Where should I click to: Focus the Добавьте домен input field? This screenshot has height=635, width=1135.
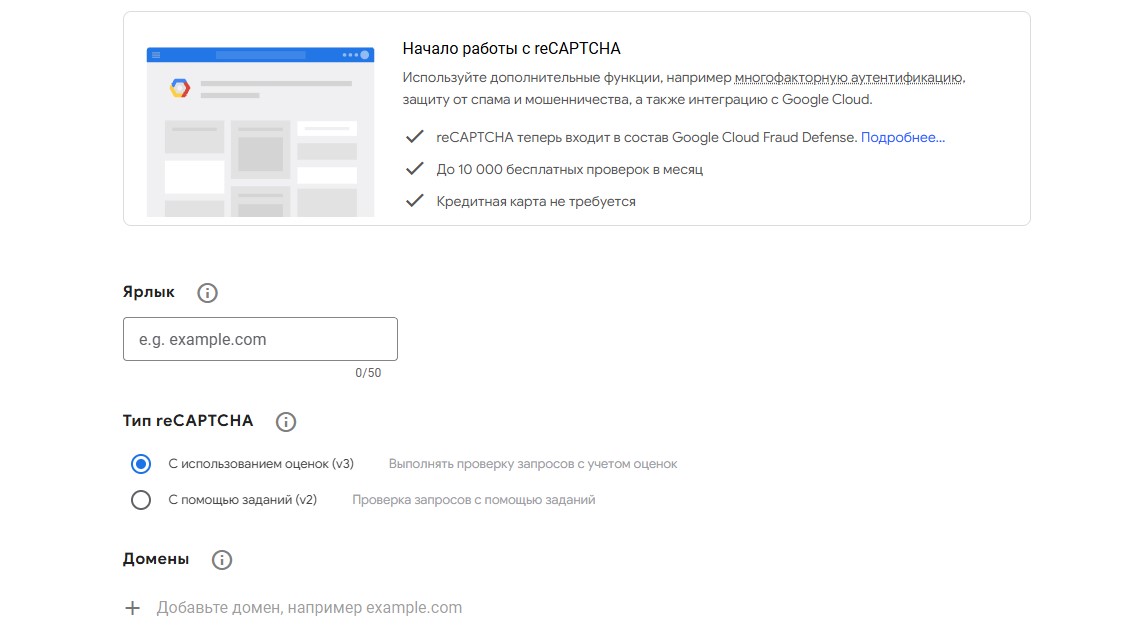(x=309, y=608)
